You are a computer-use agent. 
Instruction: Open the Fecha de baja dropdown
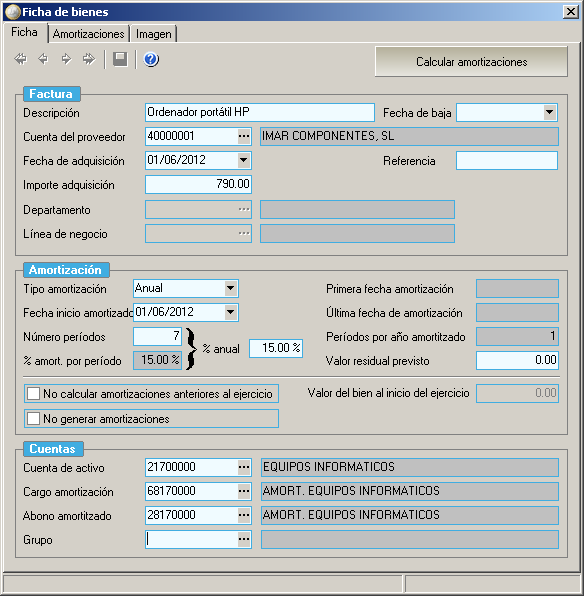(549, 112)
